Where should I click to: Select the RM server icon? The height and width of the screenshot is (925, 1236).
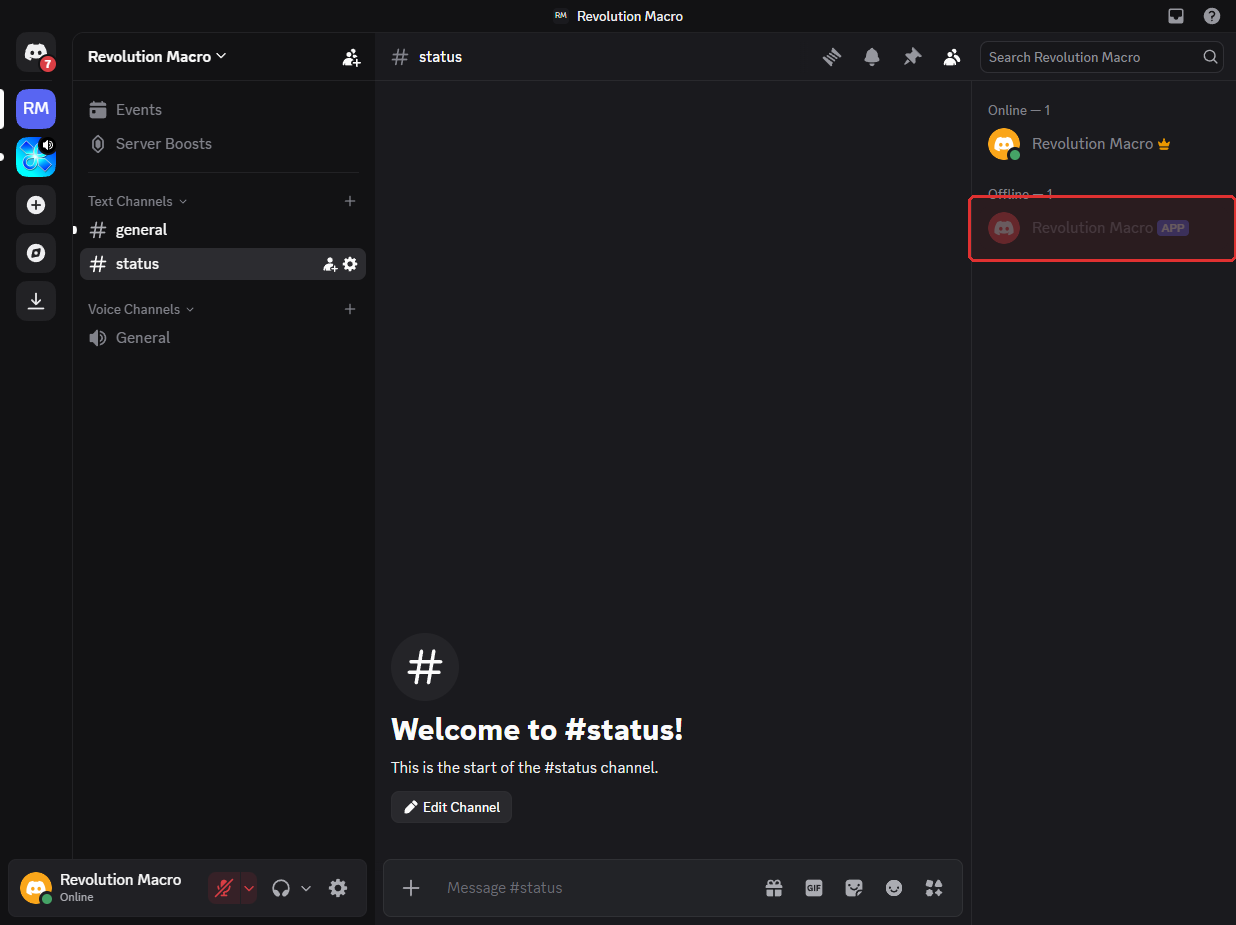pos(36,108)
